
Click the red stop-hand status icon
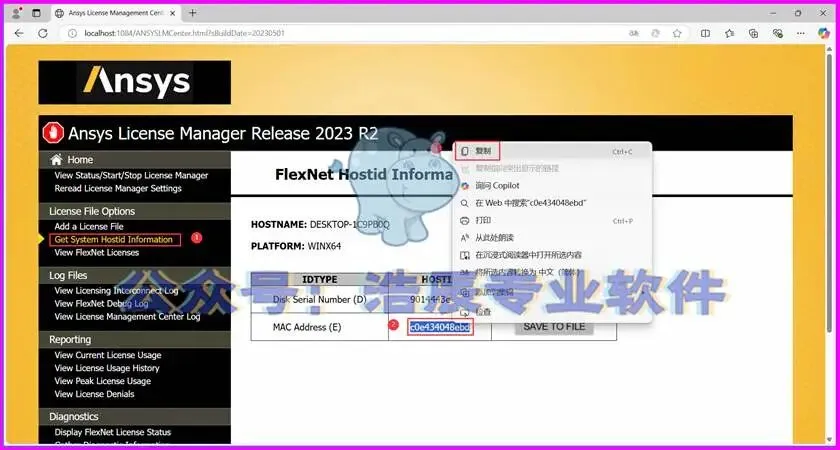tap(53, 133)
